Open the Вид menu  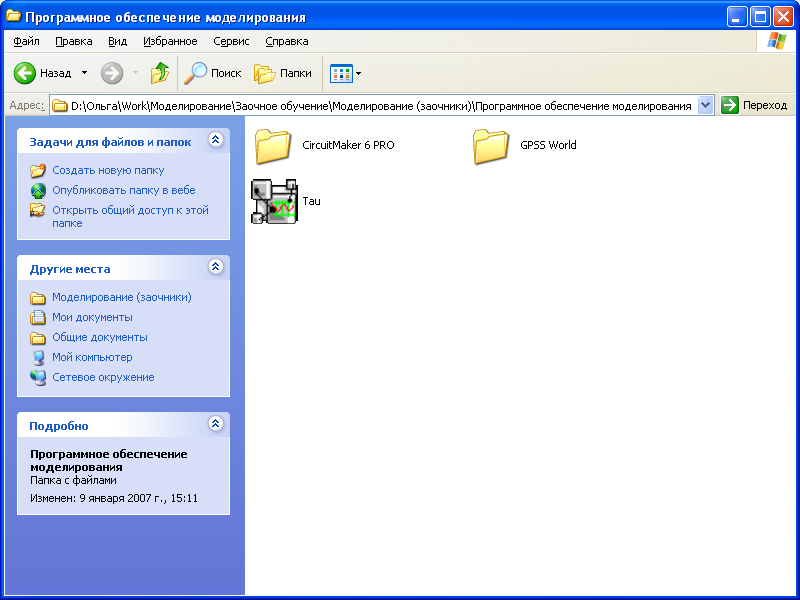(x=117, y=41)
